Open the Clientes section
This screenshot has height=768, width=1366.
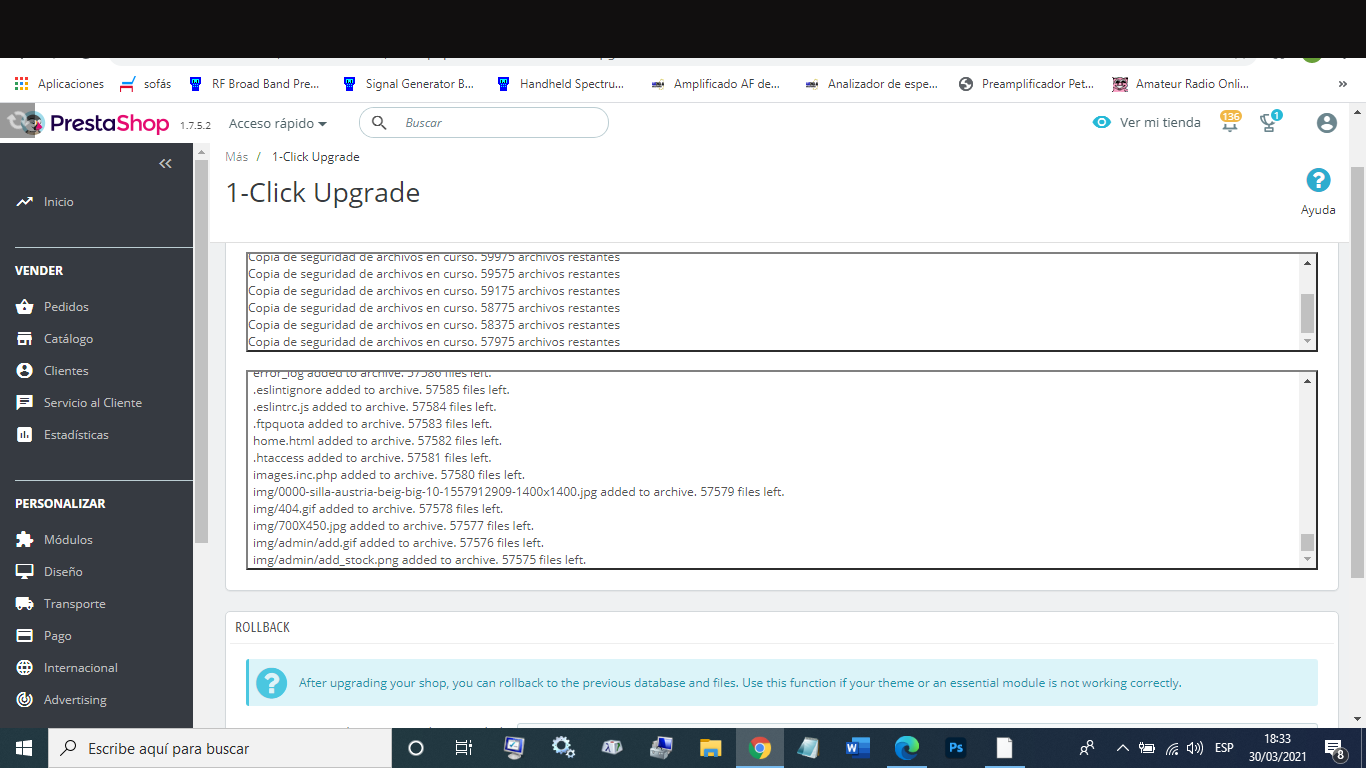pos(64,370)
